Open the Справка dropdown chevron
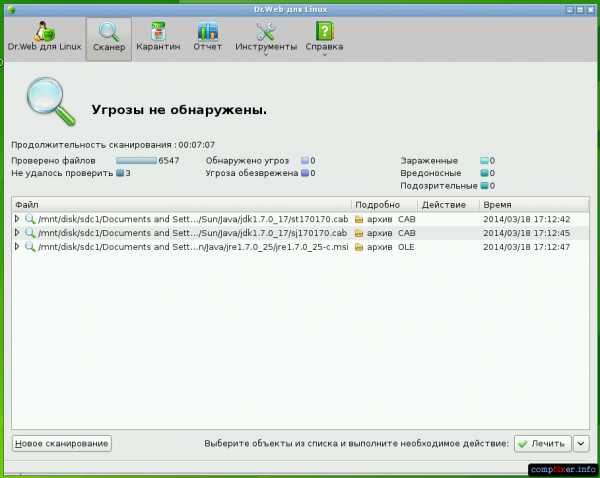This screenshot has width=600, height=478. pos(324,54)
